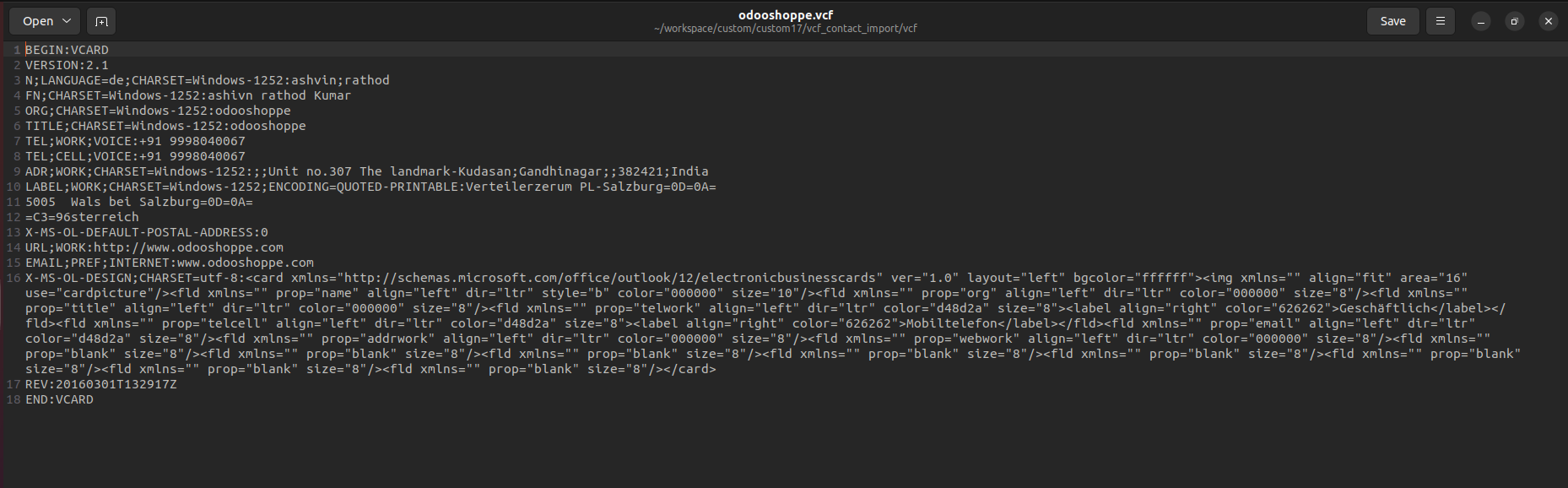
Task: Create a new document tab icon
Action: [x=101, y=21]
